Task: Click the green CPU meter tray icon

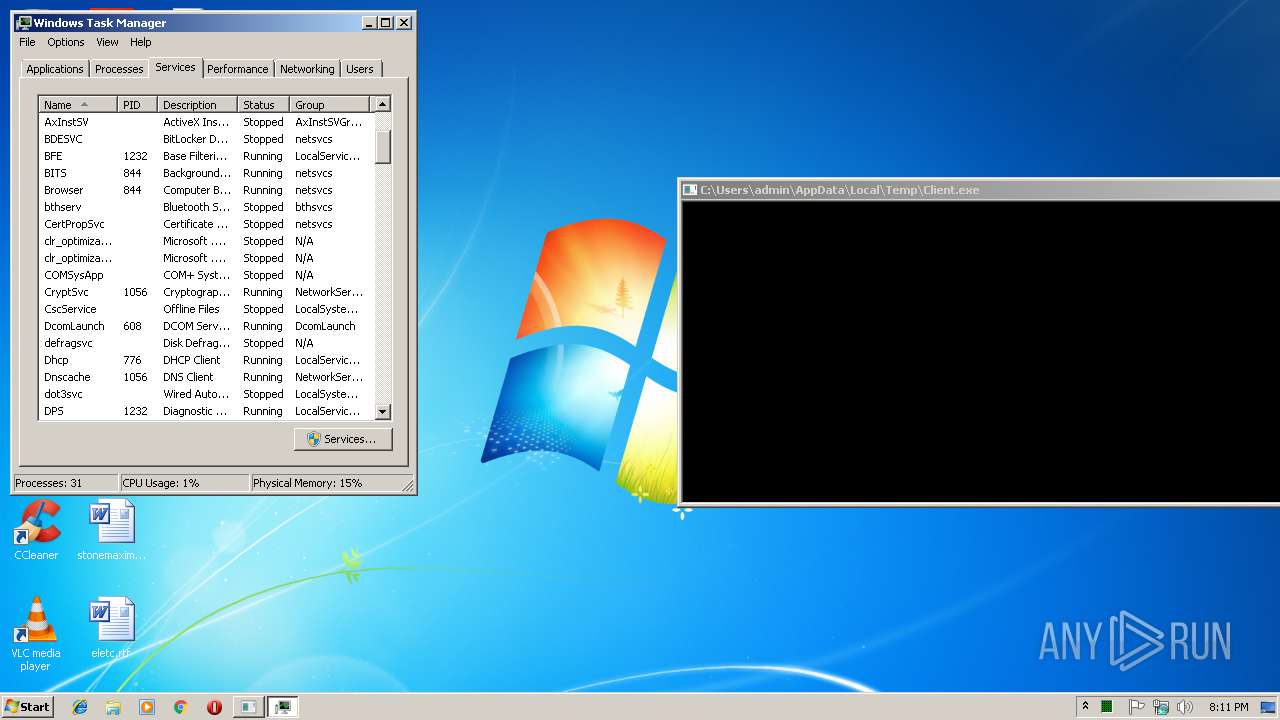Action: coord(1107,707)
